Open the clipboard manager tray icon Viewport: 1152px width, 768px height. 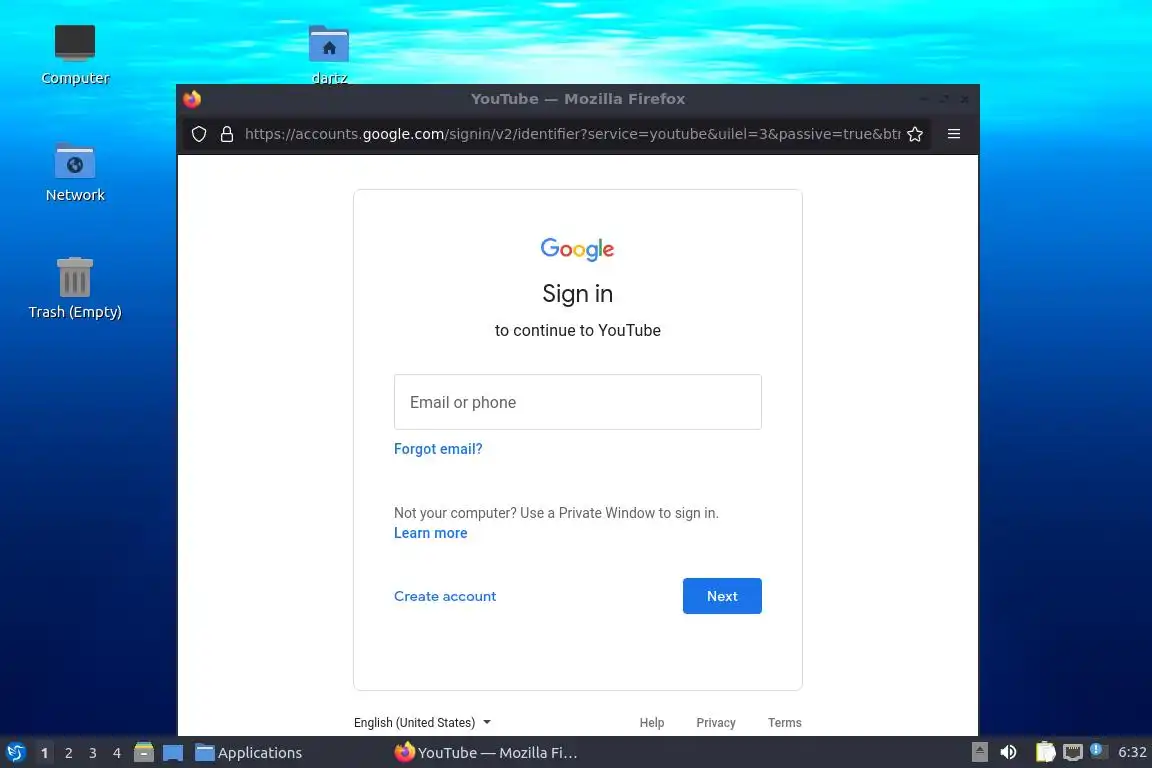tap(1045, 752)
